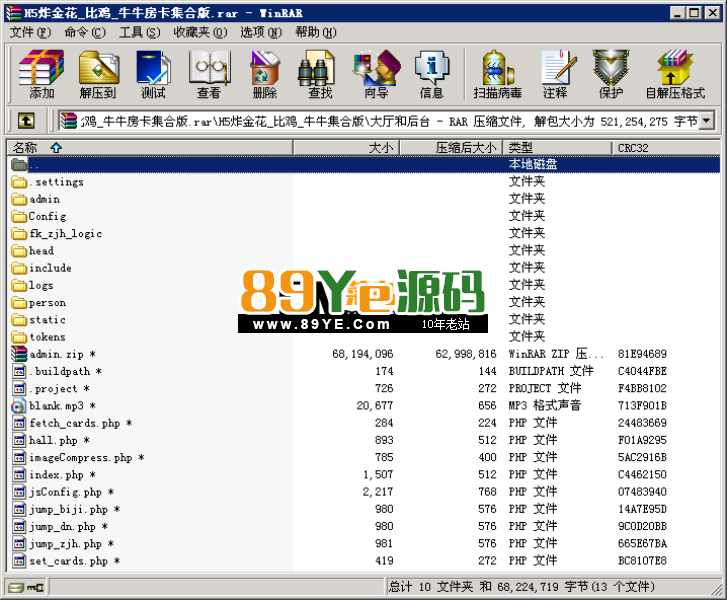This screenshot has width=727, height=600.
Task: Open the File (文件) menu
Action: pyautogui.click(x=30, y=32)
